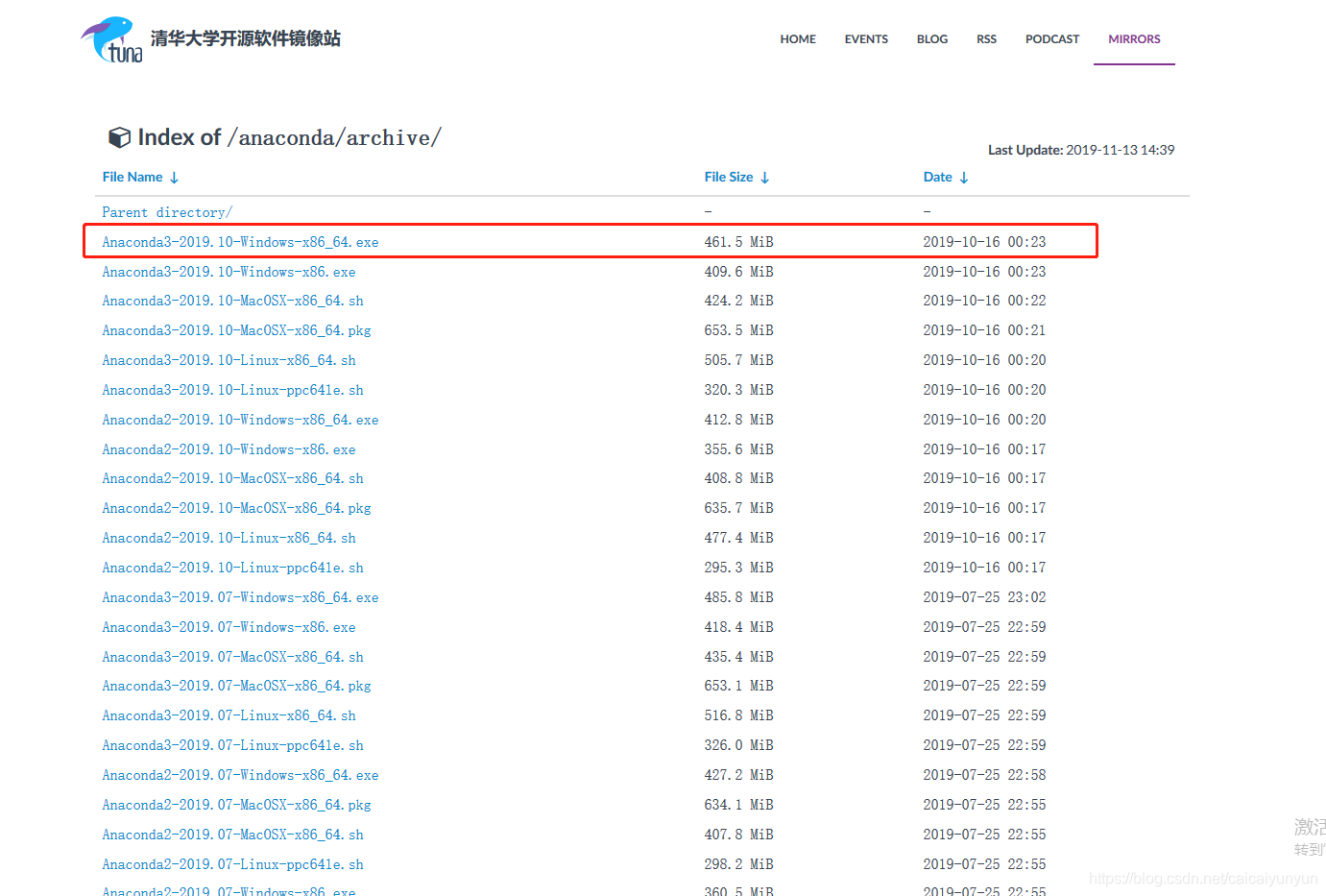
Task: Download Anaconda3-2019.07-Windows-x86_64.exe
Action: coord(240,597)
